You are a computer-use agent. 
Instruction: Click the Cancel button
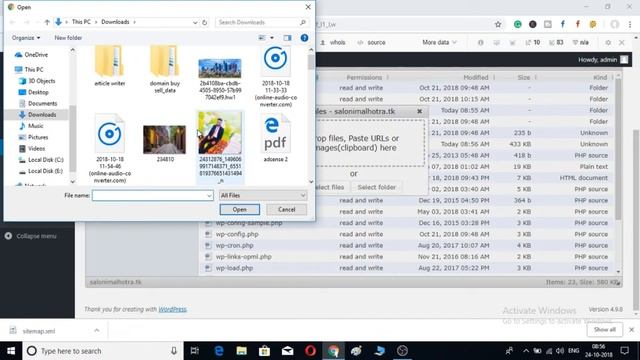click(287, 209)
